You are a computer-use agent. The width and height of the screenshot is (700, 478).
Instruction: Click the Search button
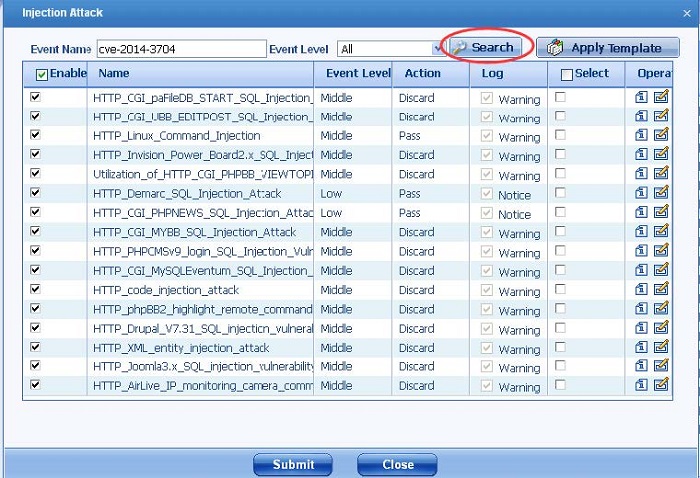click(485, 47)
